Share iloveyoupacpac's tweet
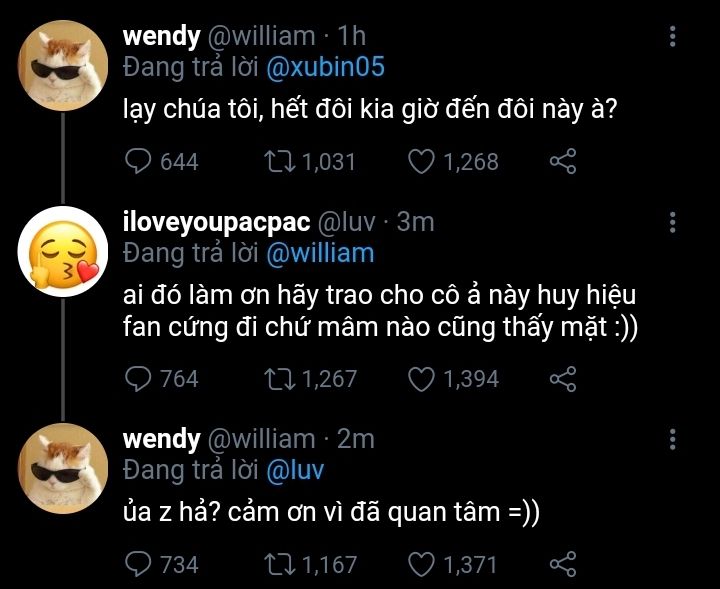The height and width of the screenshot is (589, 720). point(562,379)
